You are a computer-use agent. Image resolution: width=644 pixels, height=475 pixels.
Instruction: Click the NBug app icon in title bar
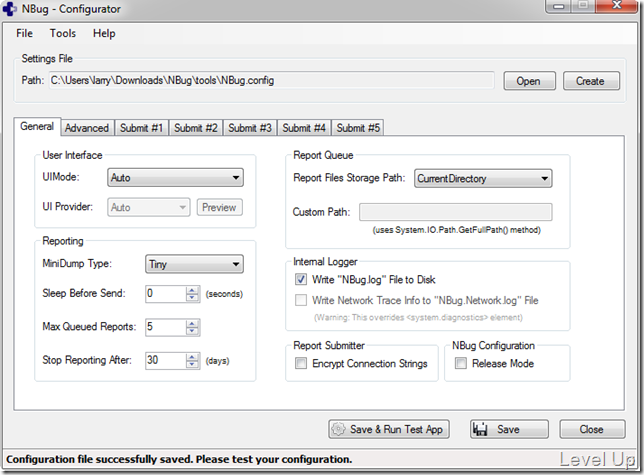point(9,9)
